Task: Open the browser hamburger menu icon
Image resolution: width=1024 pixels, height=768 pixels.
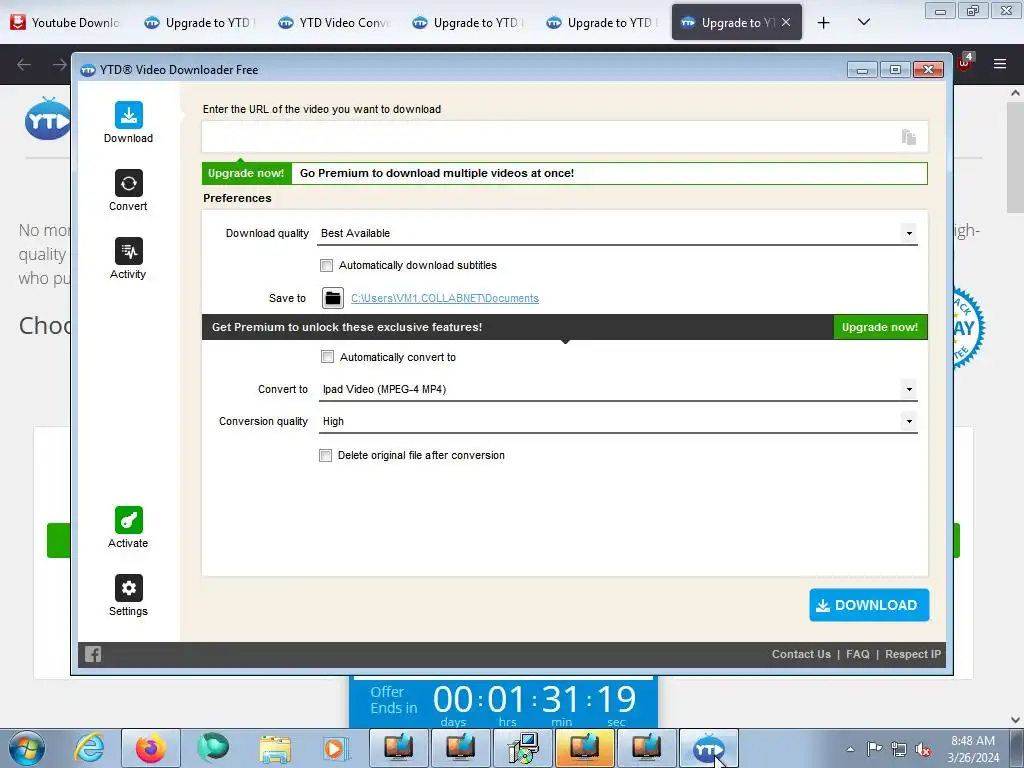Action: [x=1000, y=64]
